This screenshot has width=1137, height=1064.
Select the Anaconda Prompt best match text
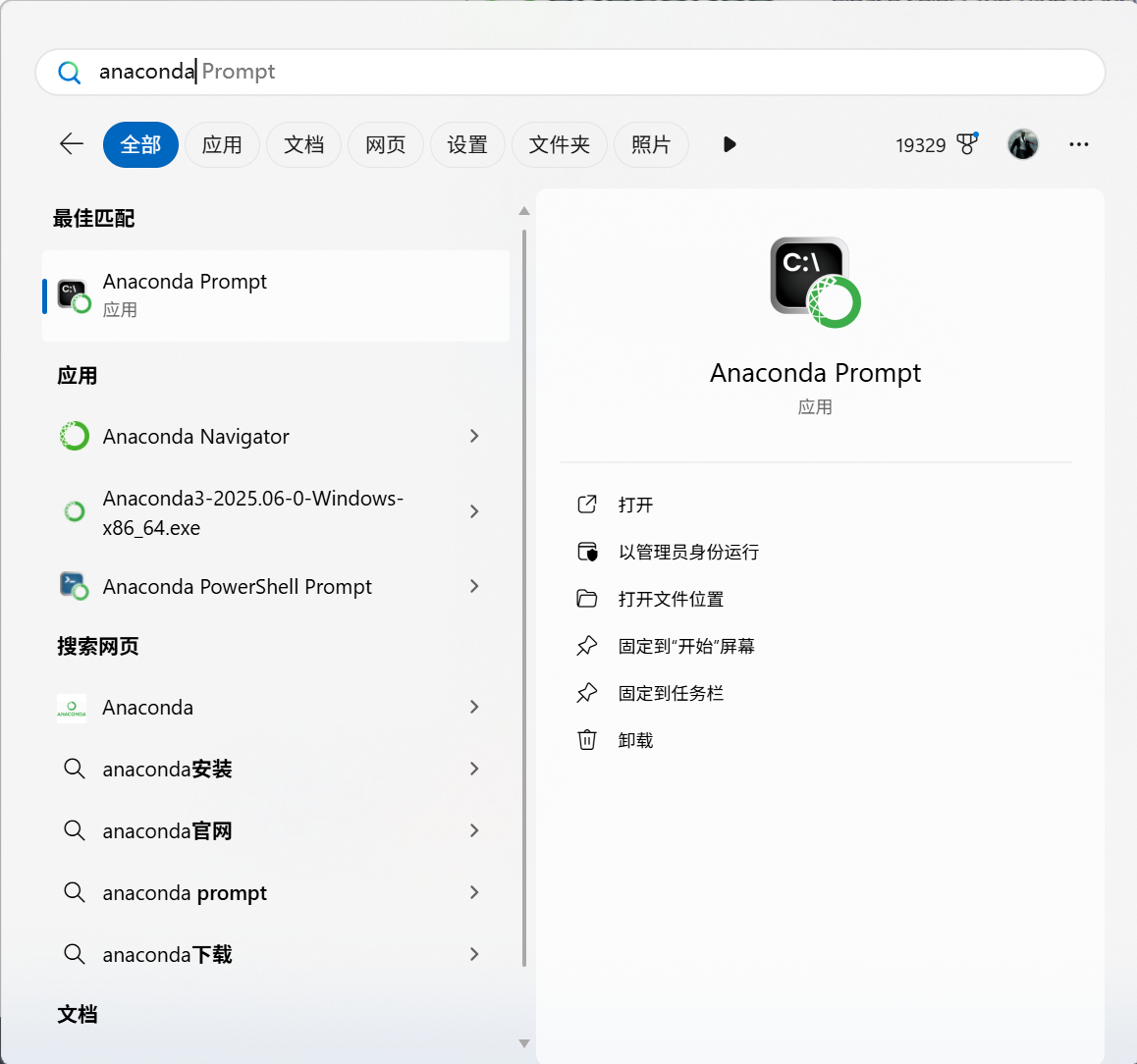185,282
